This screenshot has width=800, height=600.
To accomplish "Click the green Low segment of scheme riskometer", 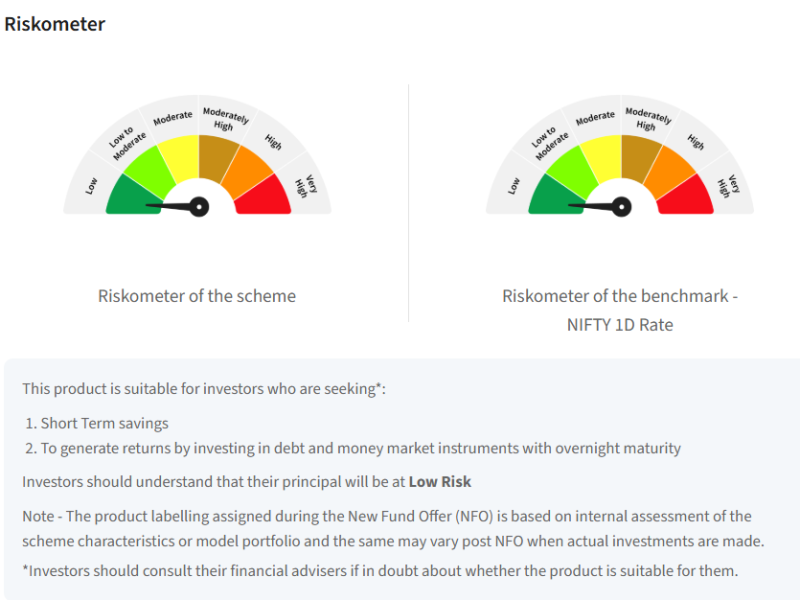I will coord(132,193).
